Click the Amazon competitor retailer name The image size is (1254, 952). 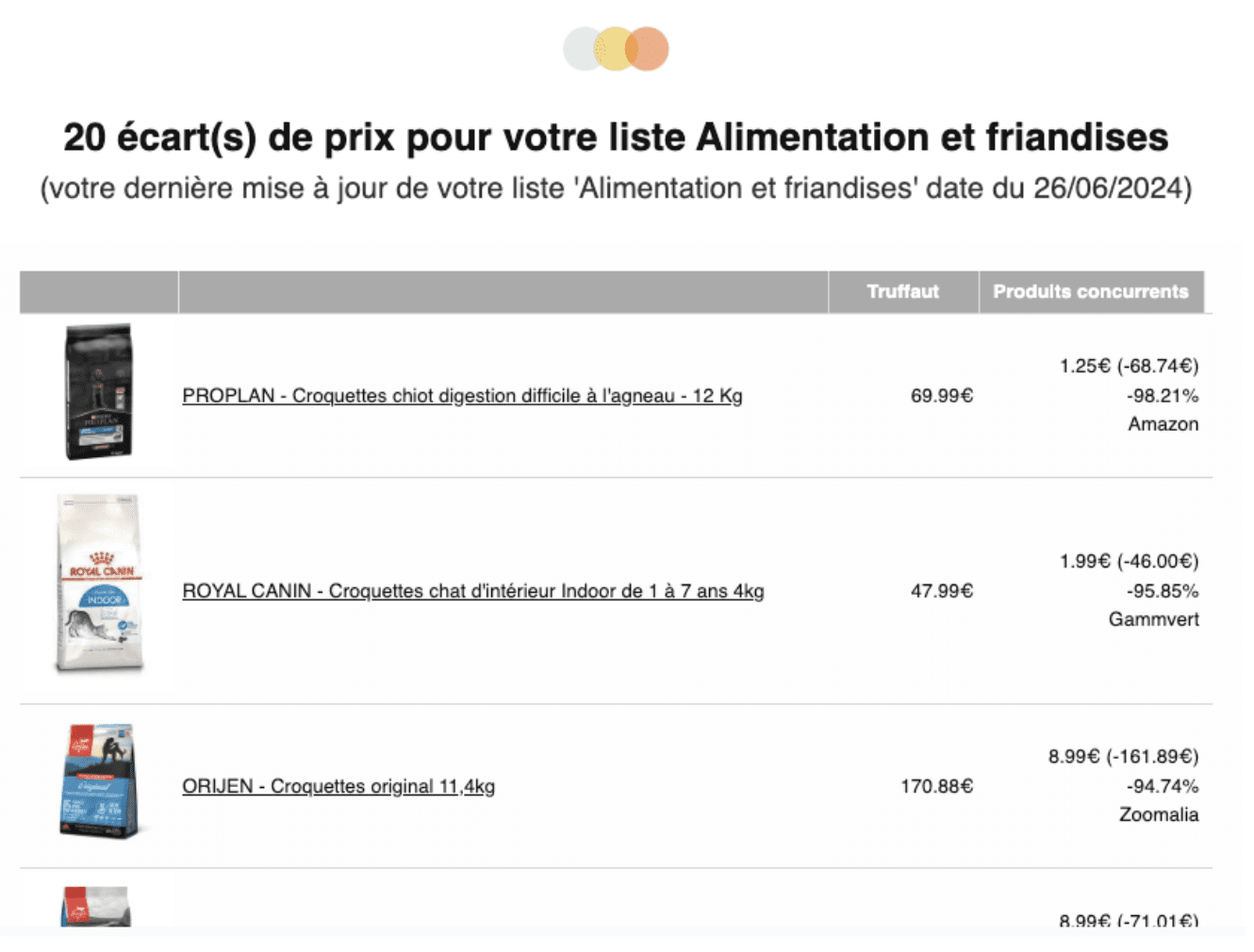click(1163, 424)
